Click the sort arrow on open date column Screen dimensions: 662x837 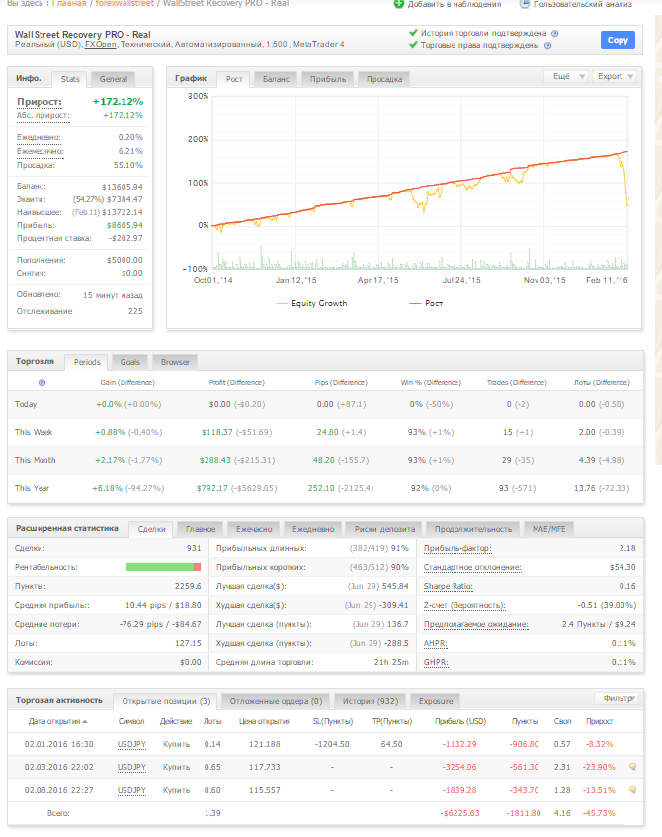click(x=85, y=722)
